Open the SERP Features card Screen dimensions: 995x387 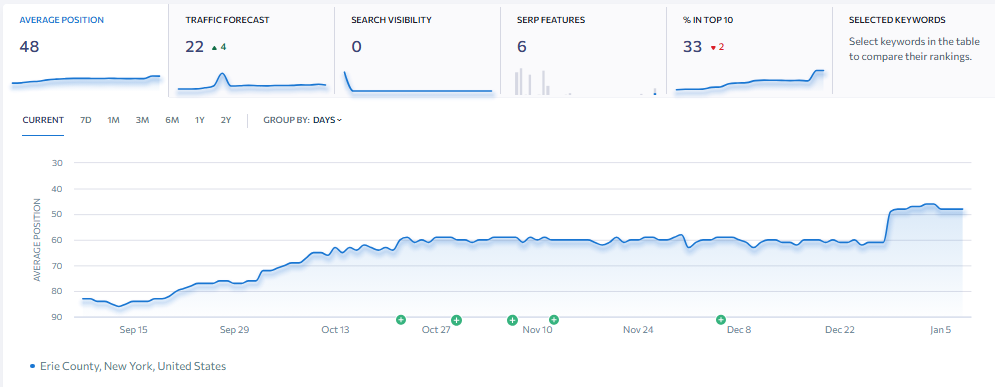point(583,51)
